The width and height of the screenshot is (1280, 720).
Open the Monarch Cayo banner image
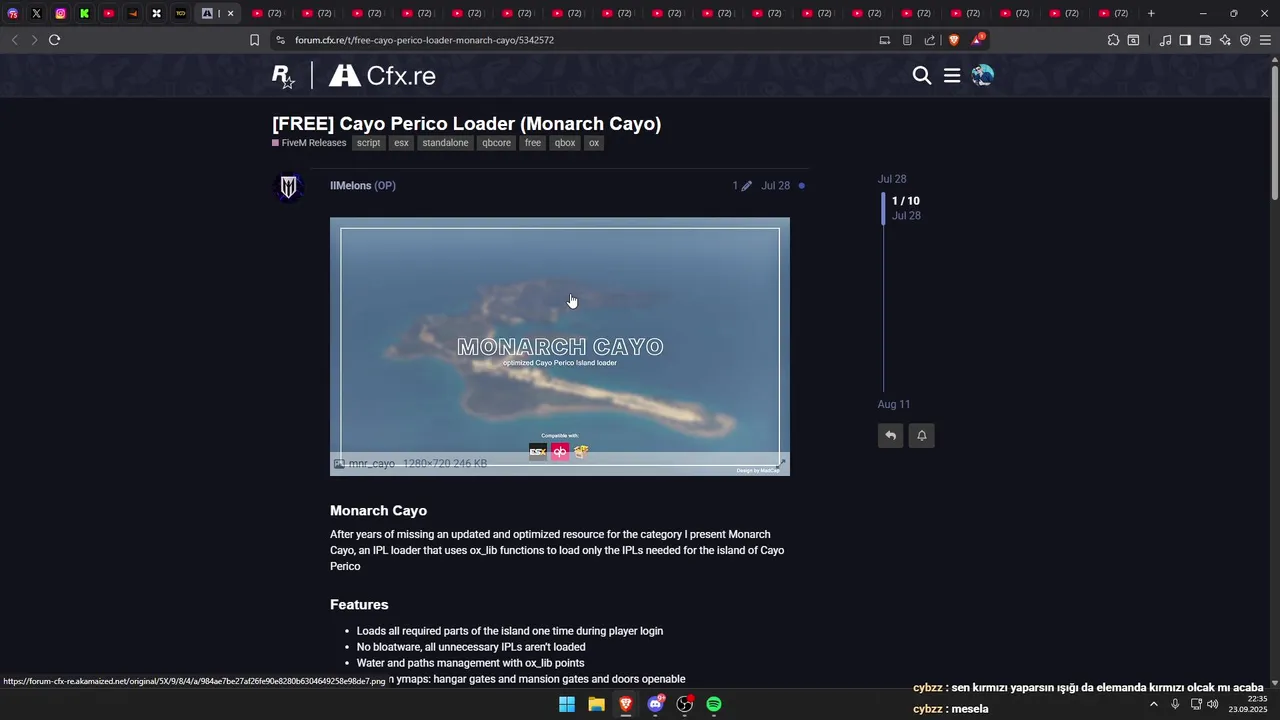[x=560, y=346]
